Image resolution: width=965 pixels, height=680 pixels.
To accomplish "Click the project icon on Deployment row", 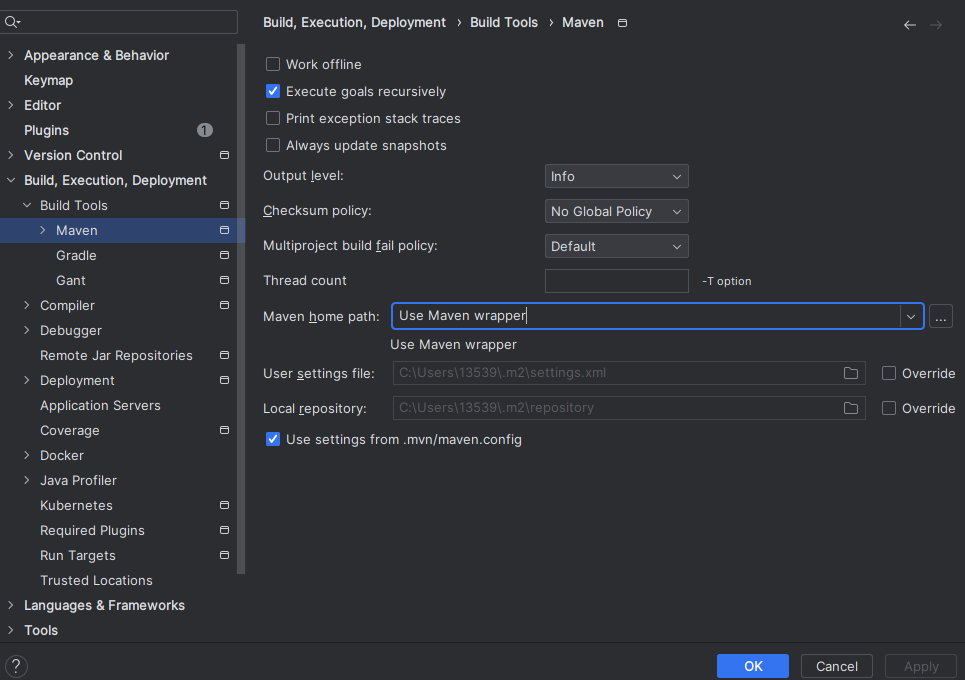I will coord(225,380).
